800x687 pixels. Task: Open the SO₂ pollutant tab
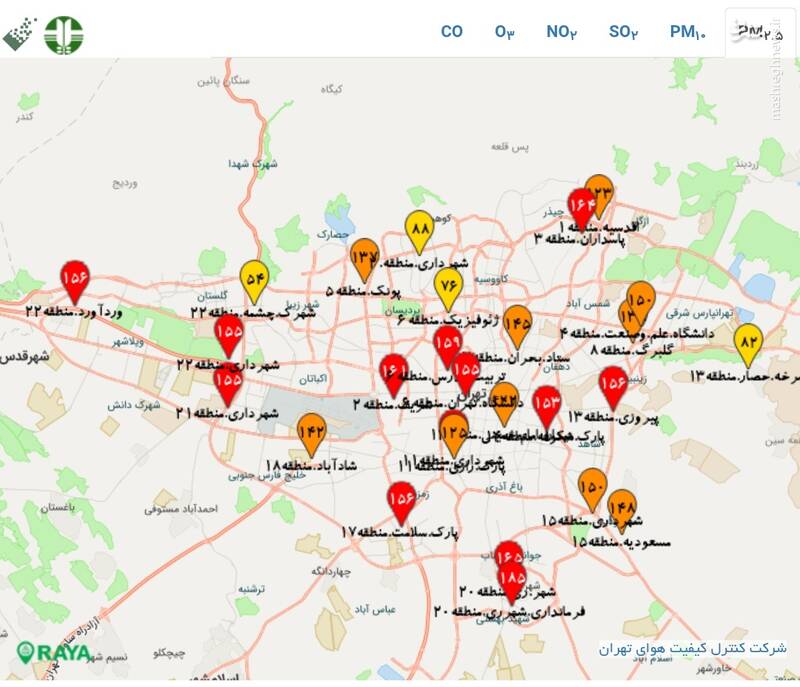624,32
